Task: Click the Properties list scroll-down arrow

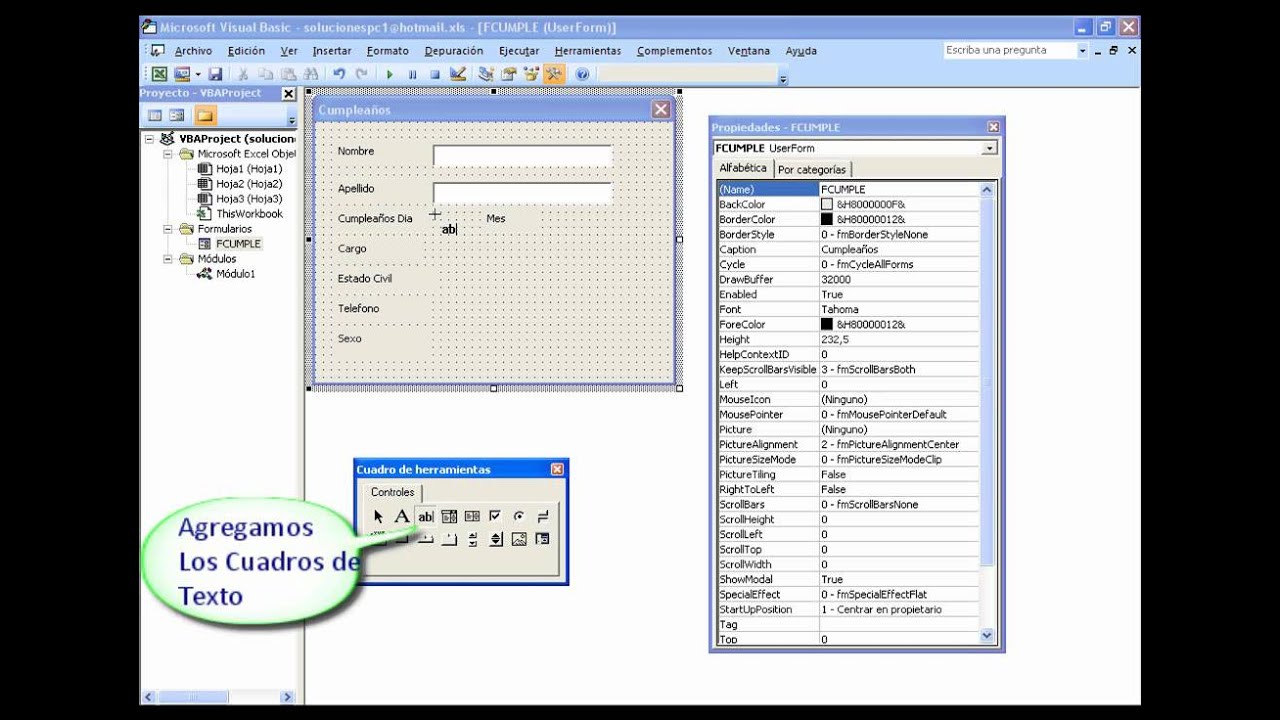Action: tap(988, 635)
